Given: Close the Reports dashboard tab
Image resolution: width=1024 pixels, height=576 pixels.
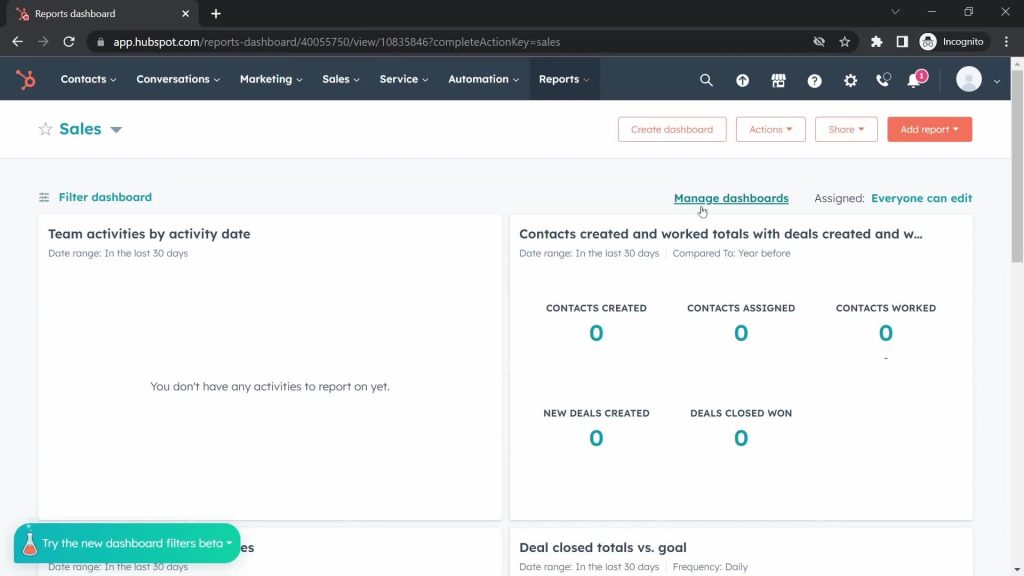Looking at the screenshot, I should click(x=185, y=14).
